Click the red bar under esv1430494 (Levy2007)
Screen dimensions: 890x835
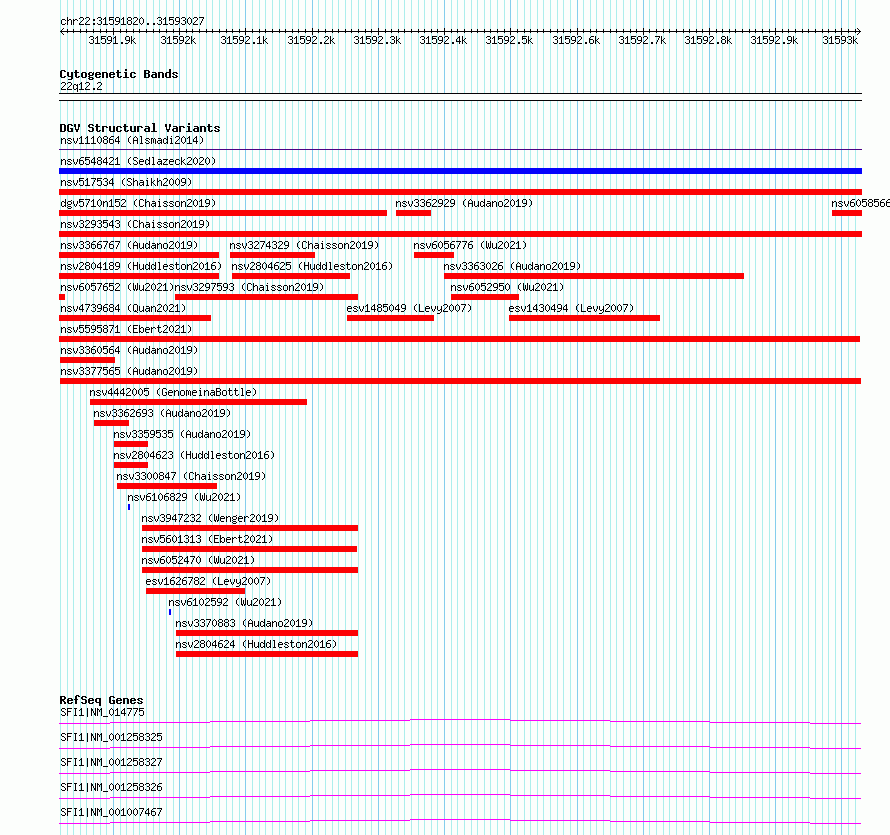pyautogui.click(x=585, y=318)
